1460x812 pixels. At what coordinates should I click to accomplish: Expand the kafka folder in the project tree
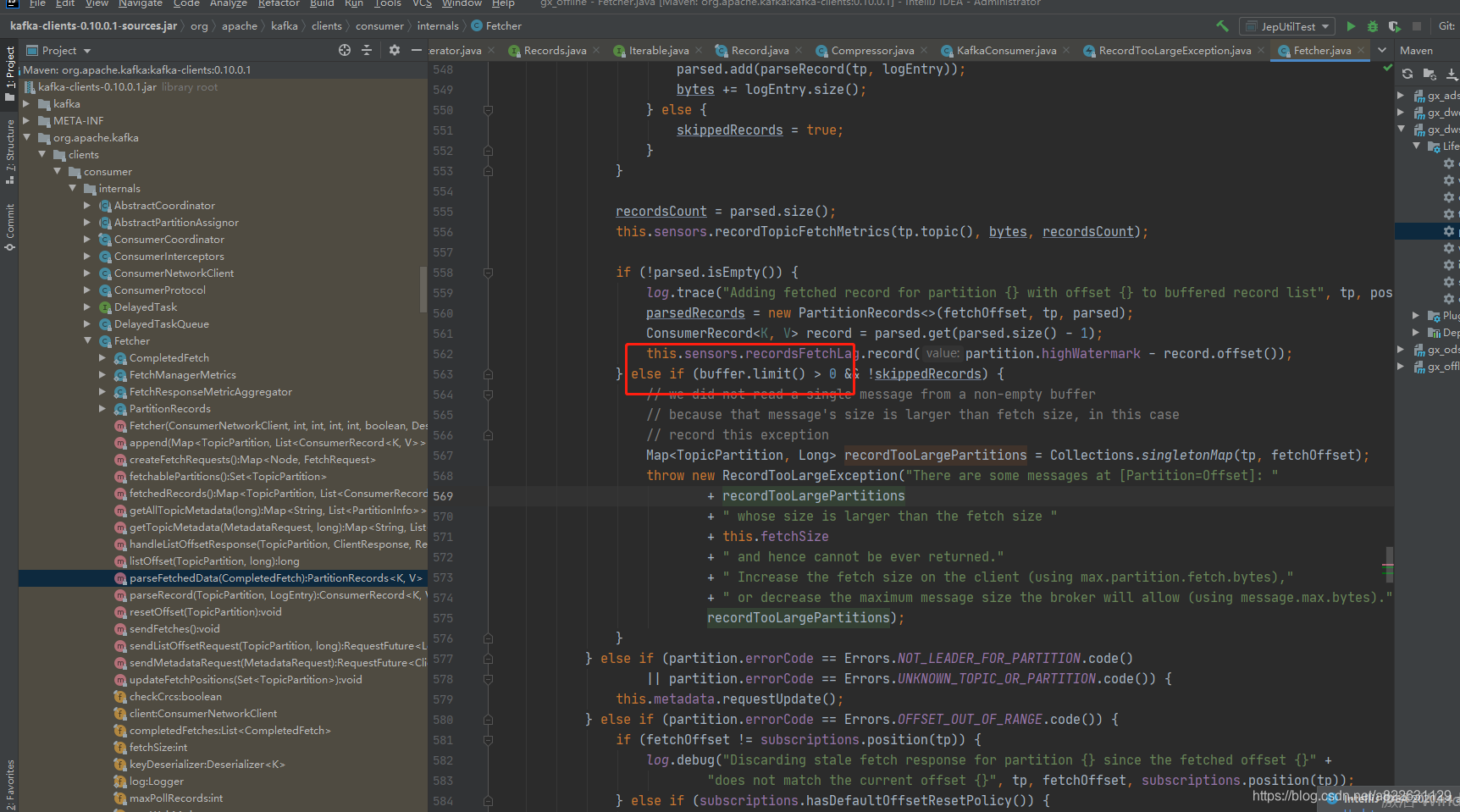[x=26, y=104]
